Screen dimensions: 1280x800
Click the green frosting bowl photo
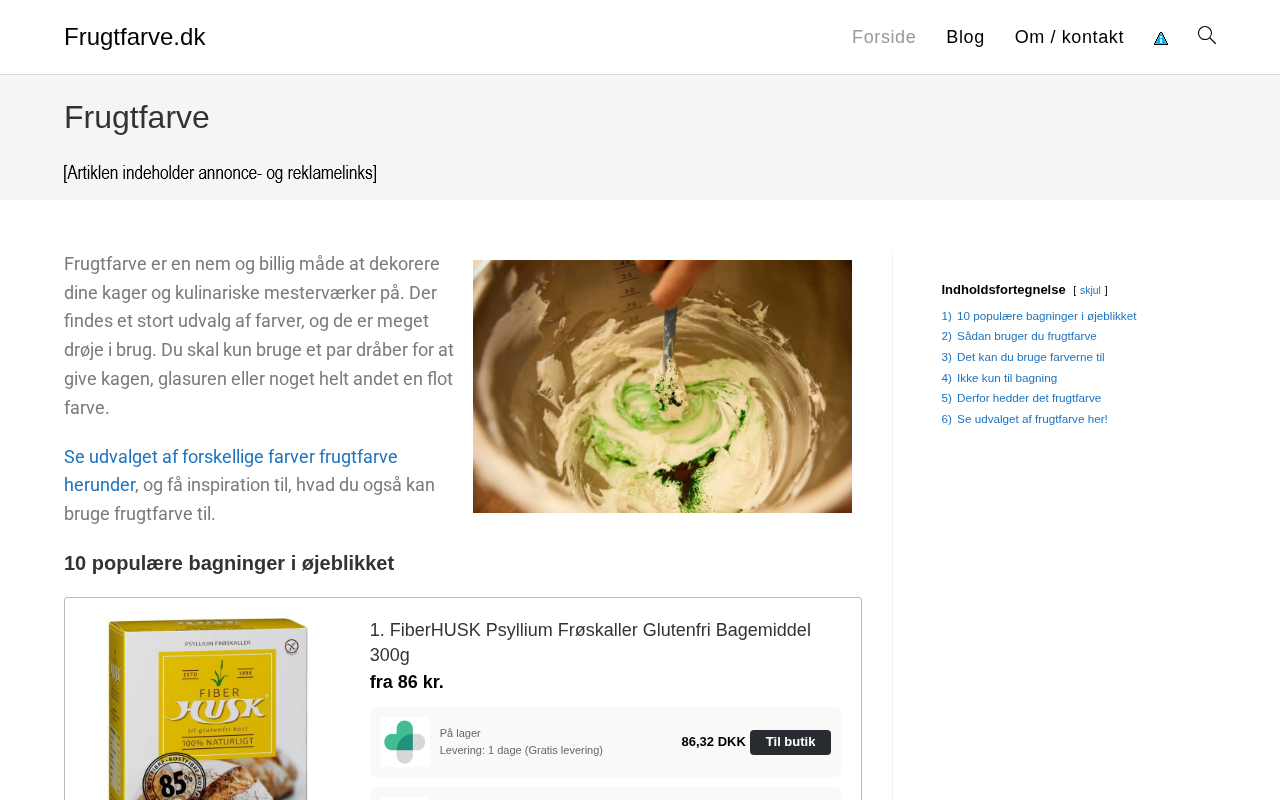point(662,386)
